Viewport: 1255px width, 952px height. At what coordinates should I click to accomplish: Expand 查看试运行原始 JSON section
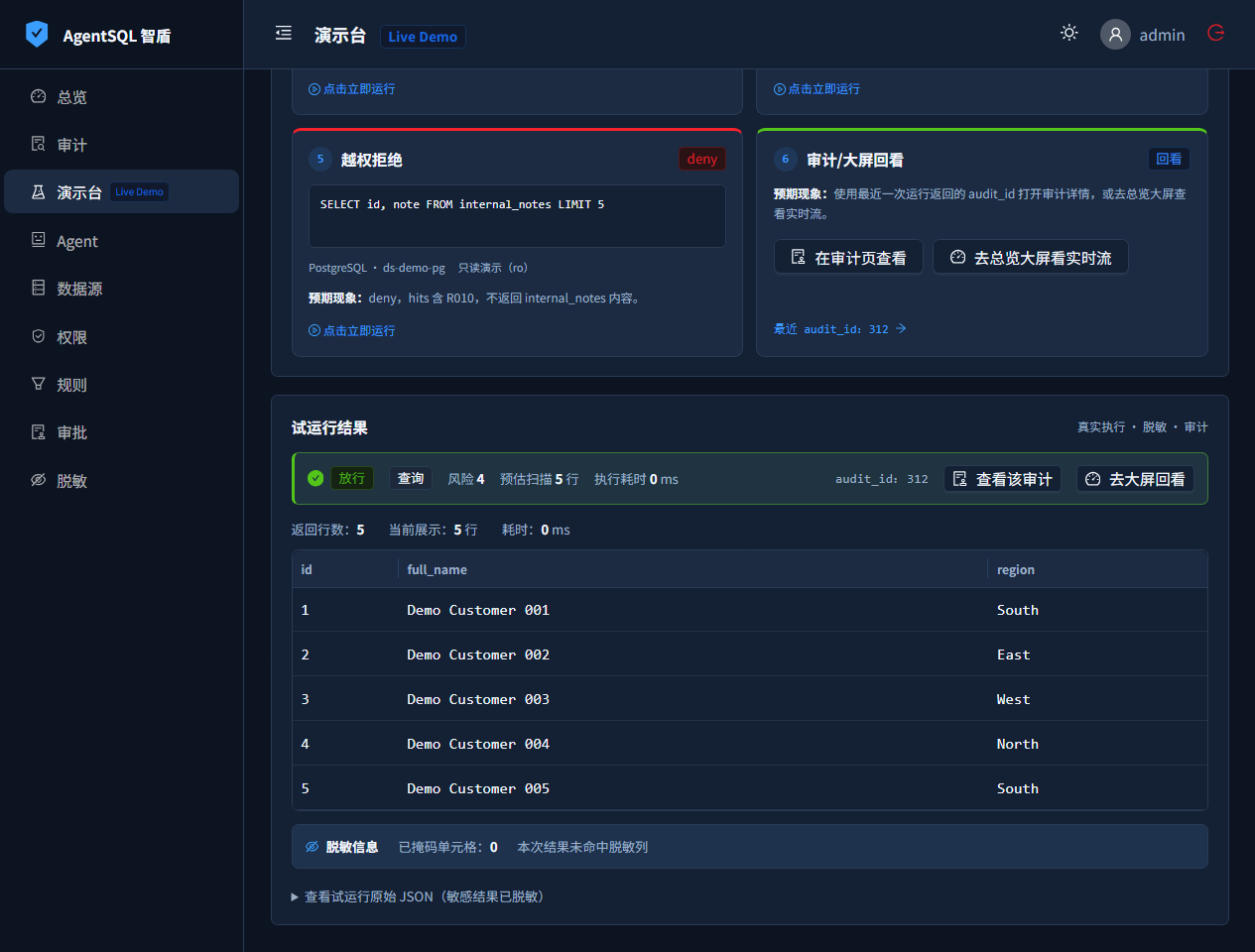[x=418, y=896]
